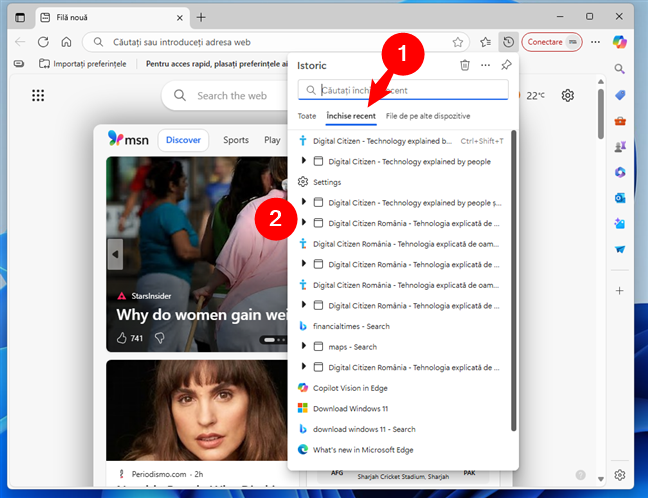This screenshot has width=648, height=498.
Task: Open the Copilot sidebar icon
Action: pyautogui.click(x=621, y=42)
